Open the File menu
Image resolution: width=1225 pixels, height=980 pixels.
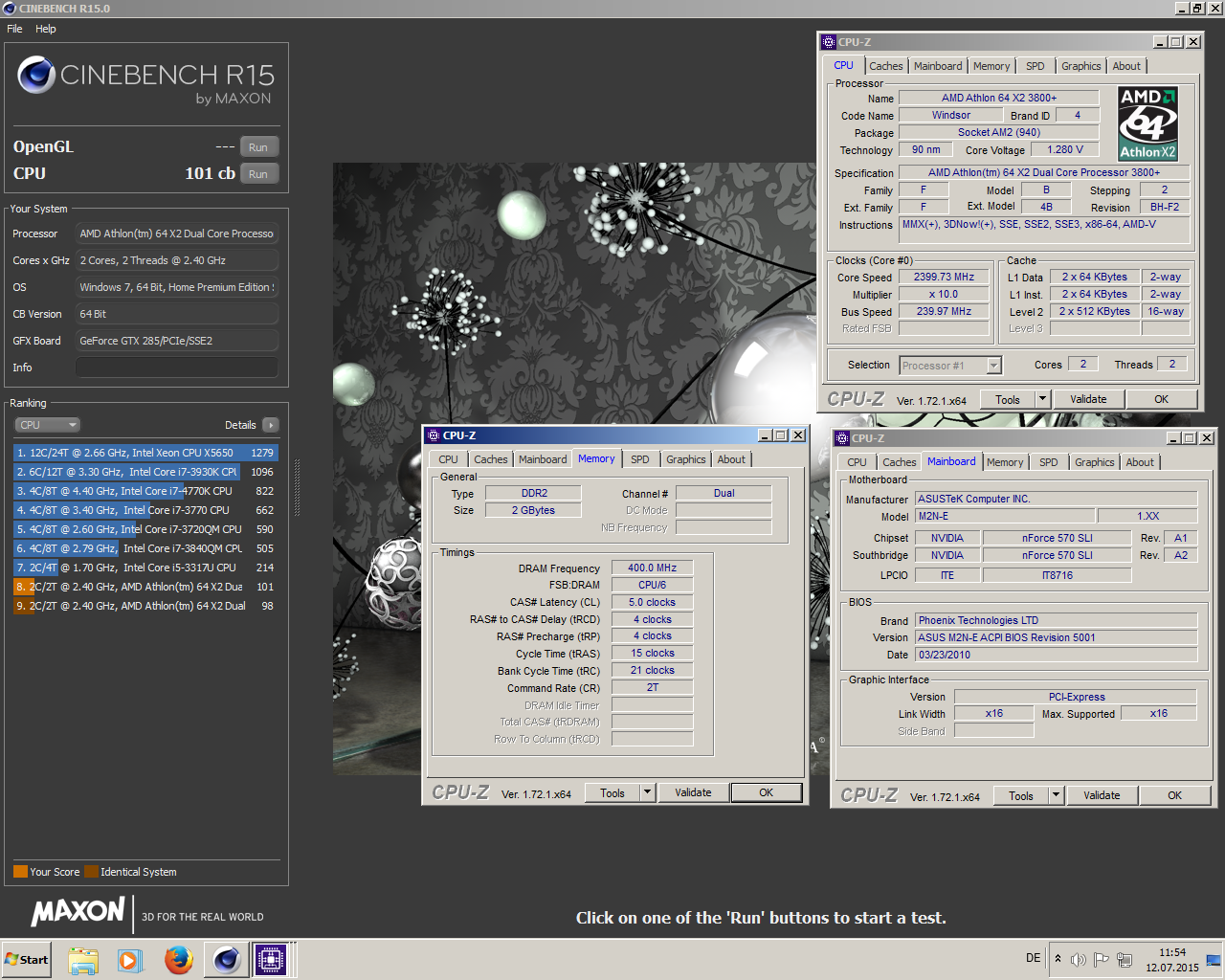click(14, 29)
